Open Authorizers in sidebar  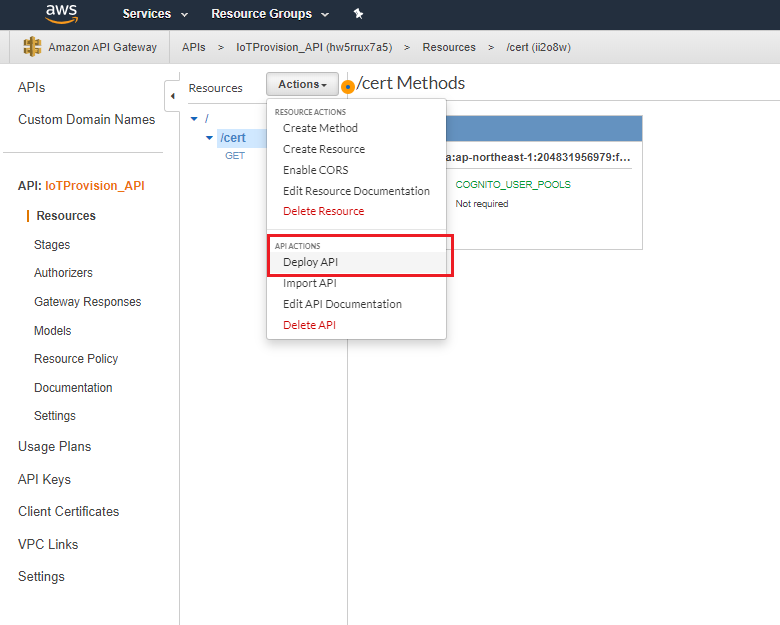coord(63,273)
